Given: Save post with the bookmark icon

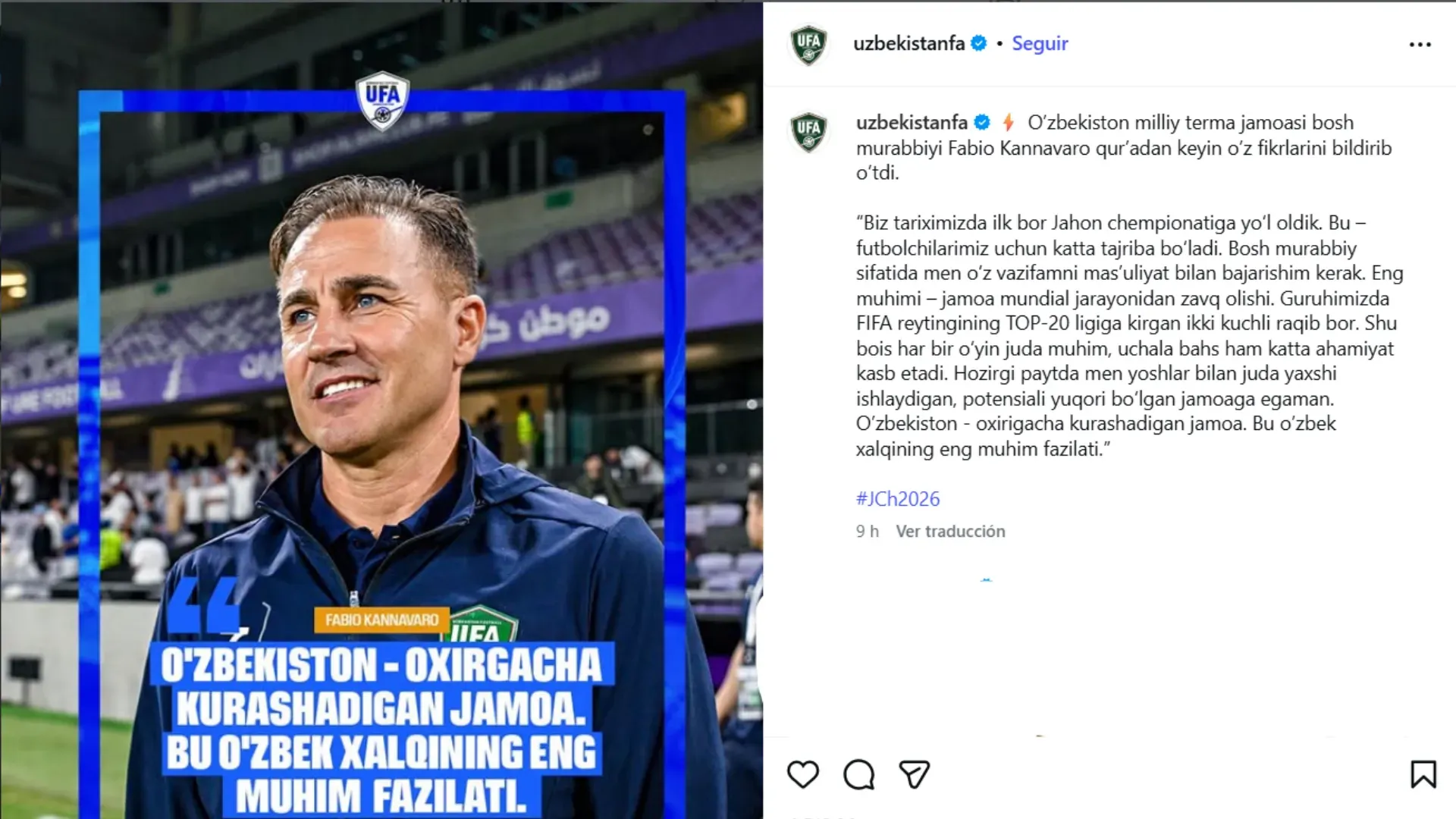Looking at the screenshot, I should (1423, 774).
